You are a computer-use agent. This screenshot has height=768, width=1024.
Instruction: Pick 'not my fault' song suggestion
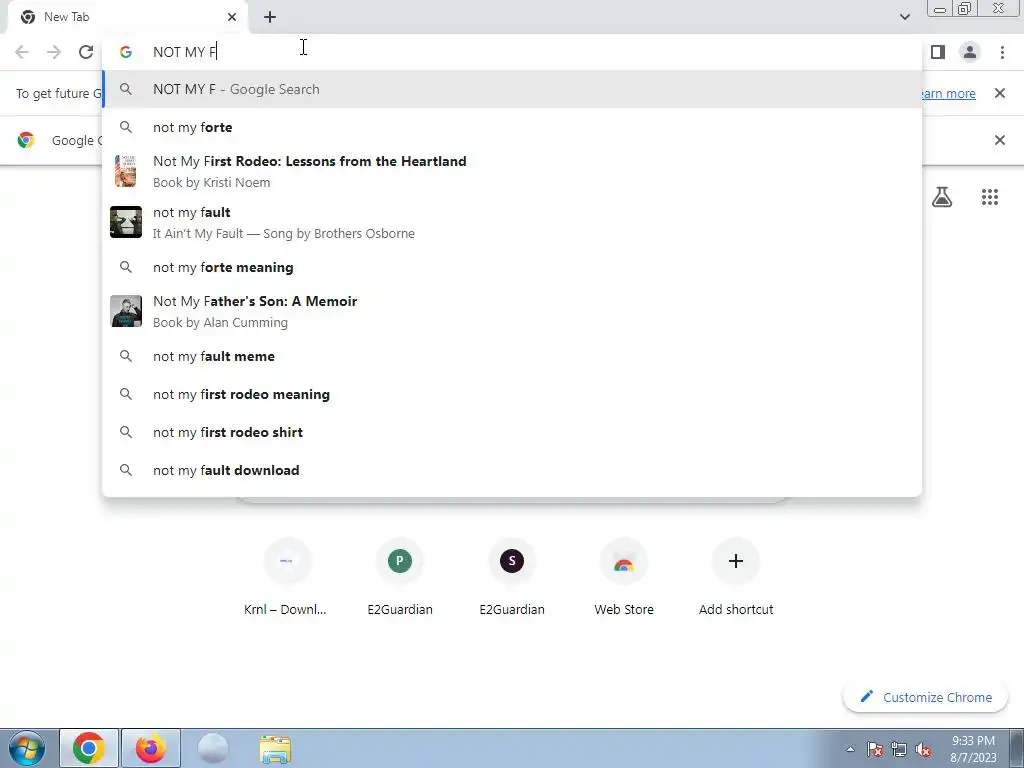(512, 222)
